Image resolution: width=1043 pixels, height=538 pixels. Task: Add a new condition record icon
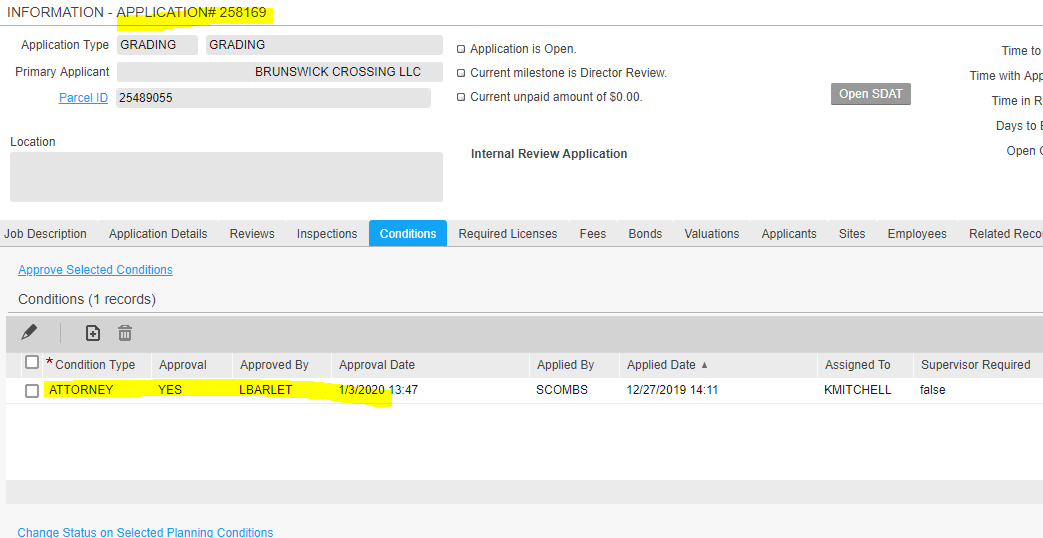coord(93,333)
